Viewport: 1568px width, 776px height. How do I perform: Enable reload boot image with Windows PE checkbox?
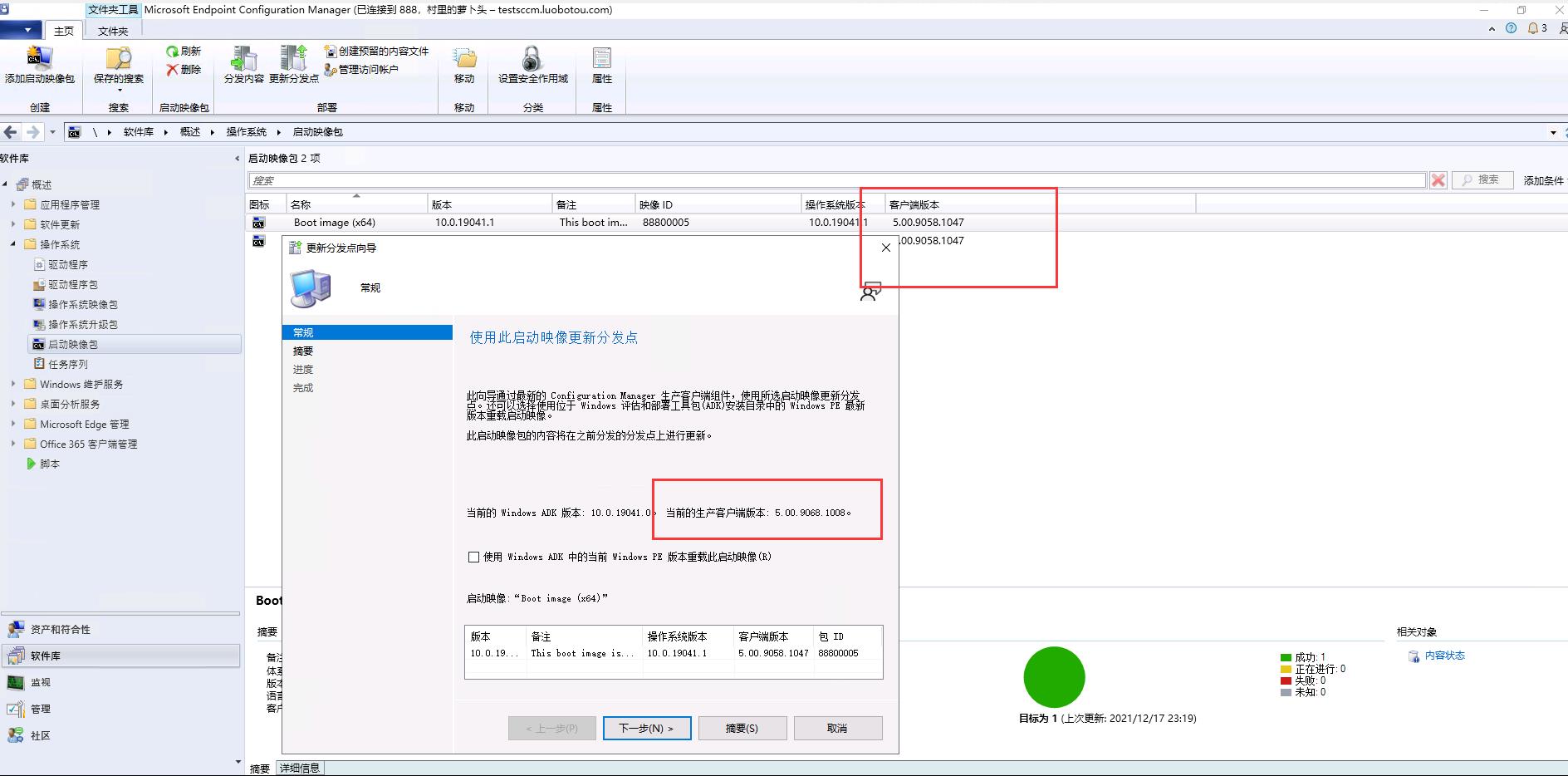pyautogui.click(x=473, y=557)
